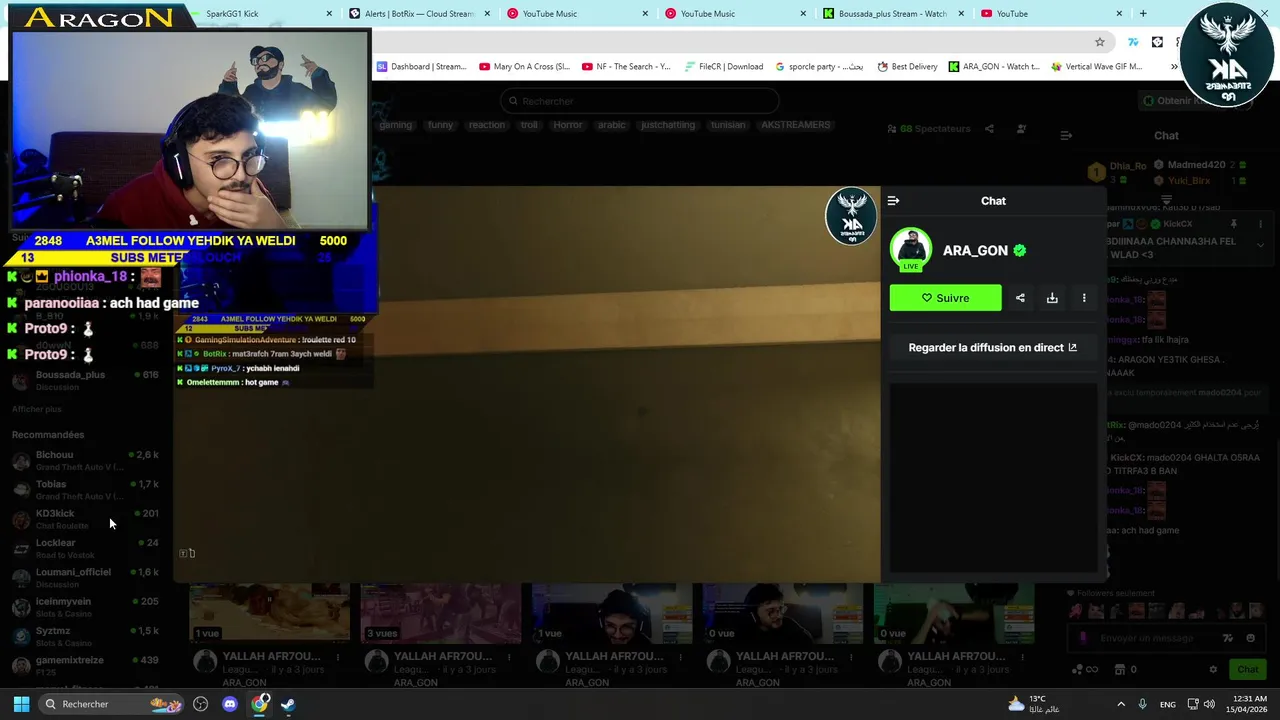Switch to the first YouTube Music tab

point(578,14)
